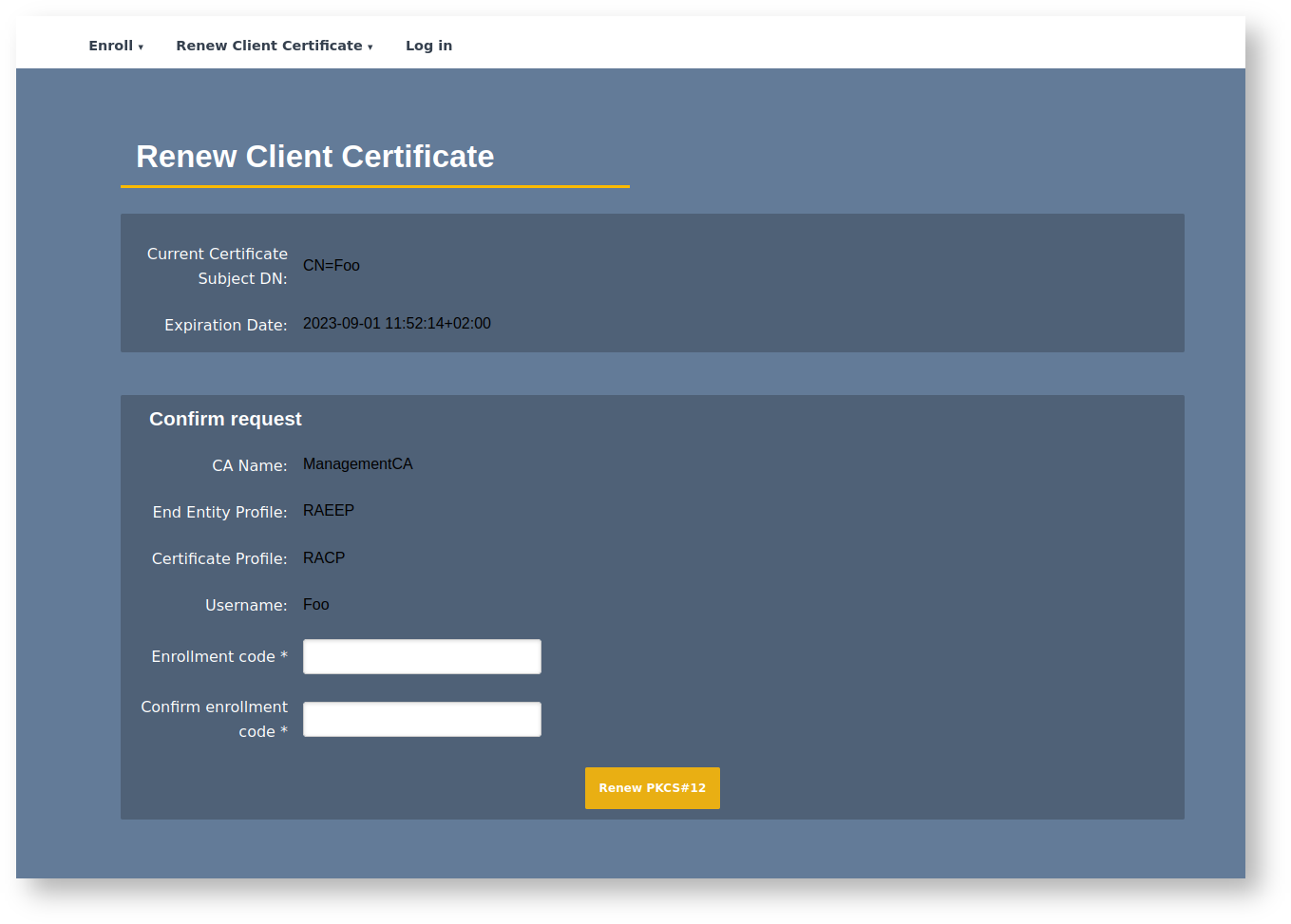Focus the Enrollment code input field
The width and height of the screenshot is (1291, 924).
[422, 656]
